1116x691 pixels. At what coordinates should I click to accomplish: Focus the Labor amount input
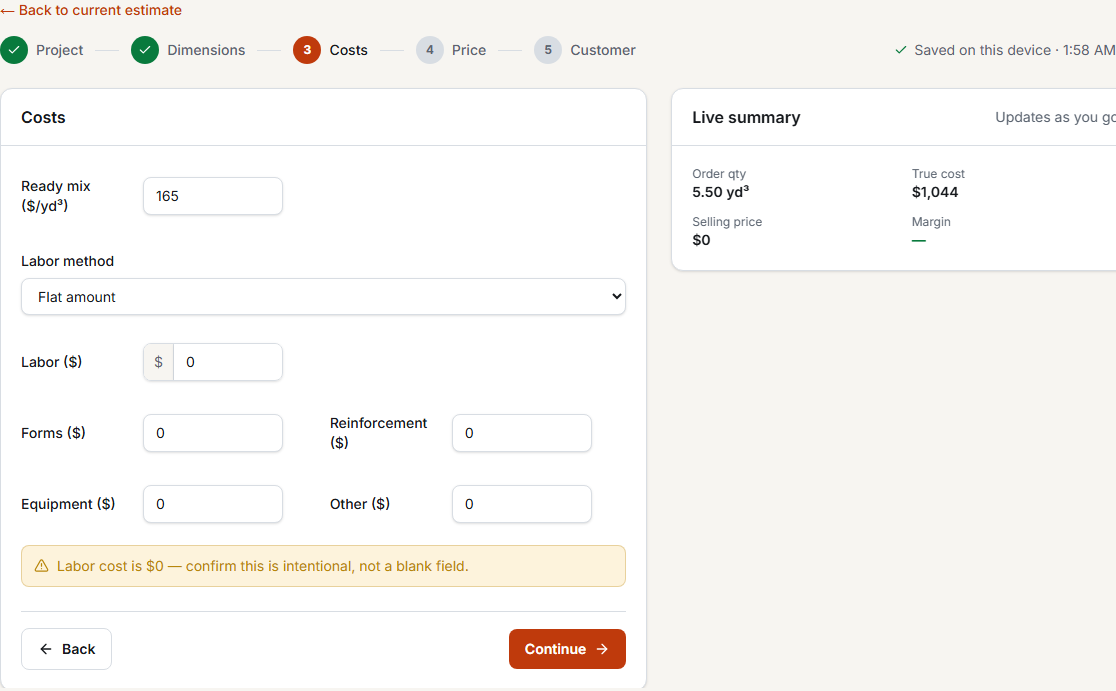[228, 362]
